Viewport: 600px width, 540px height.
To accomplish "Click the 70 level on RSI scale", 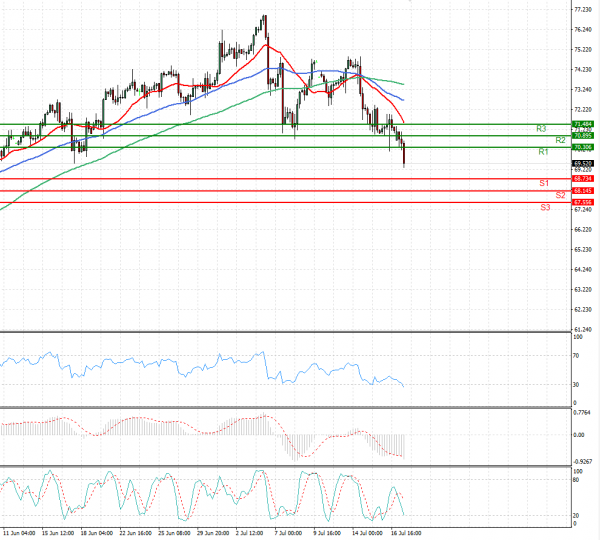I will pos(576,356).
